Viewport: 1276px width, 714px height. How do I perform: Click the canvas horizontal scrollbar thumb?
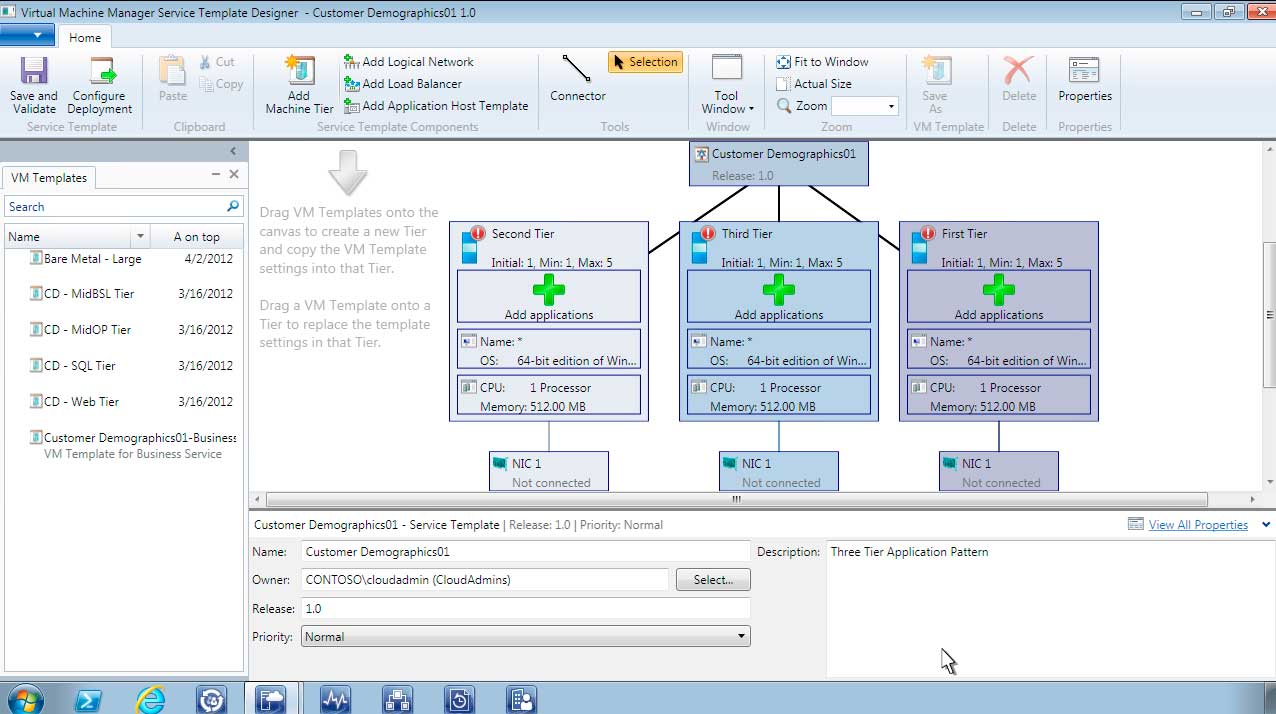tap(737, 499)
